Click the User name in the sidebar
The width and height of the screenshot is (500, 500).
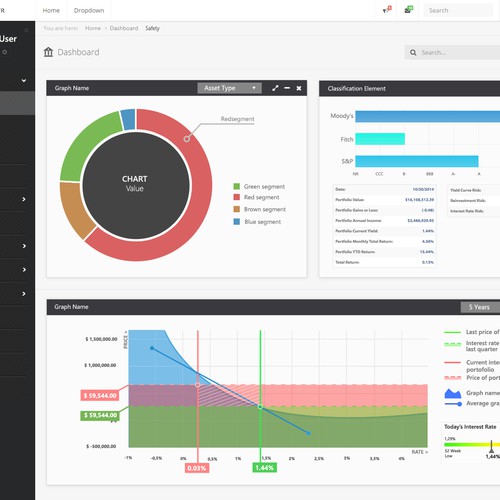[8, 39]
